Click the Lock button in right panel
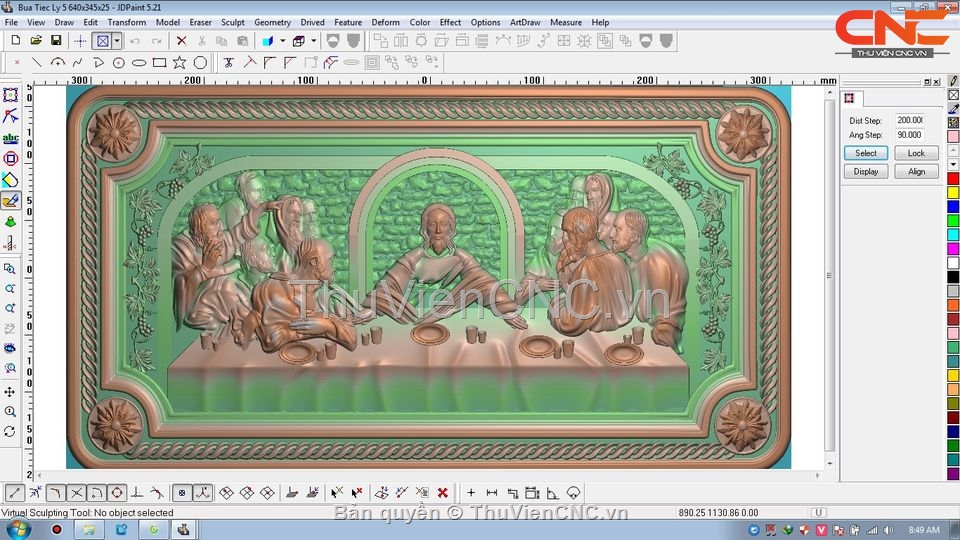Viewport: 960px width, 540px height. click(917, 153)
